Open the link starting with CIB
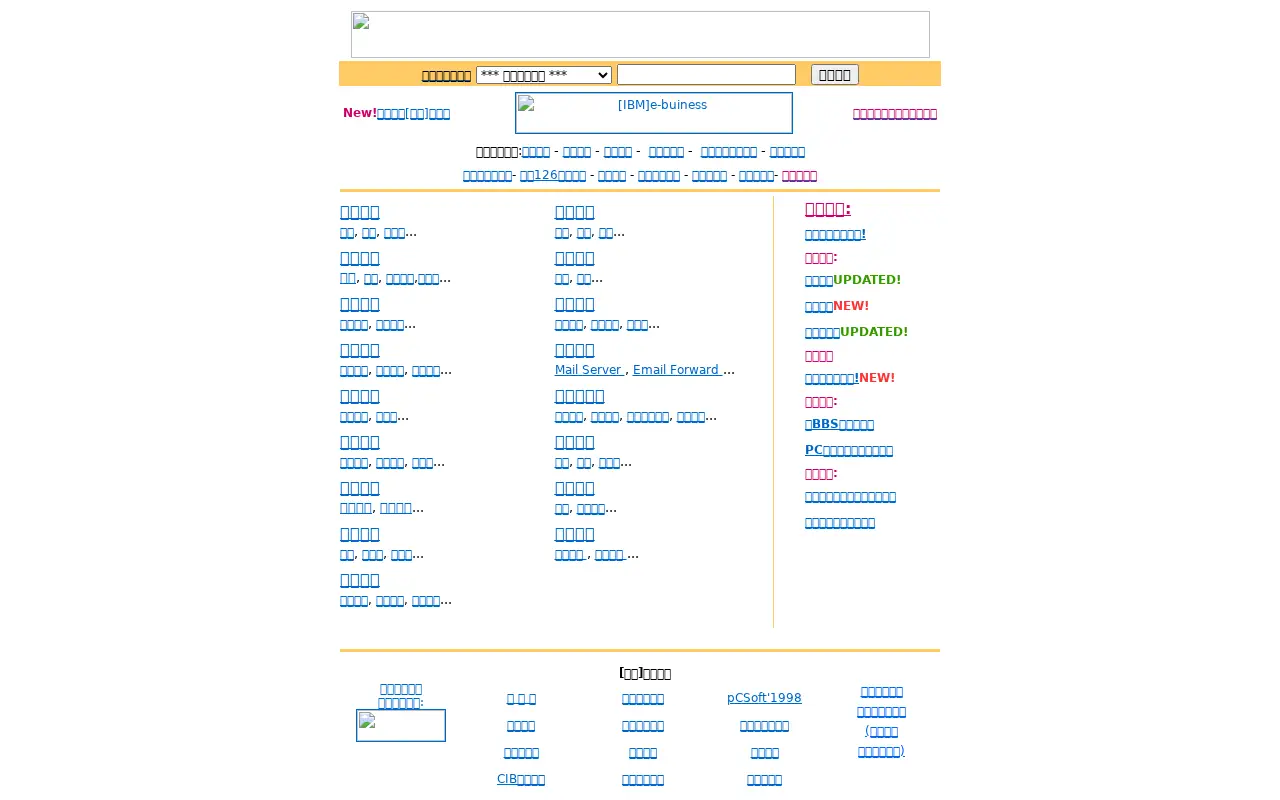 [x=521, y=779]
